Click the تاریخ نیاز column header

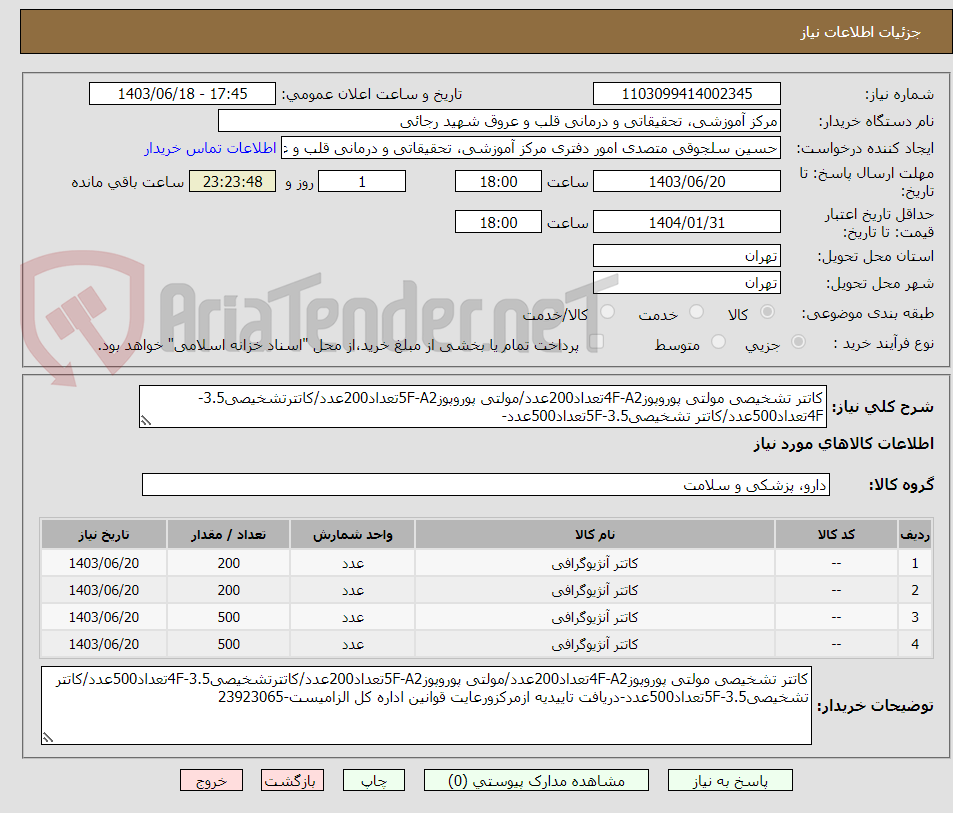point(104,535)
